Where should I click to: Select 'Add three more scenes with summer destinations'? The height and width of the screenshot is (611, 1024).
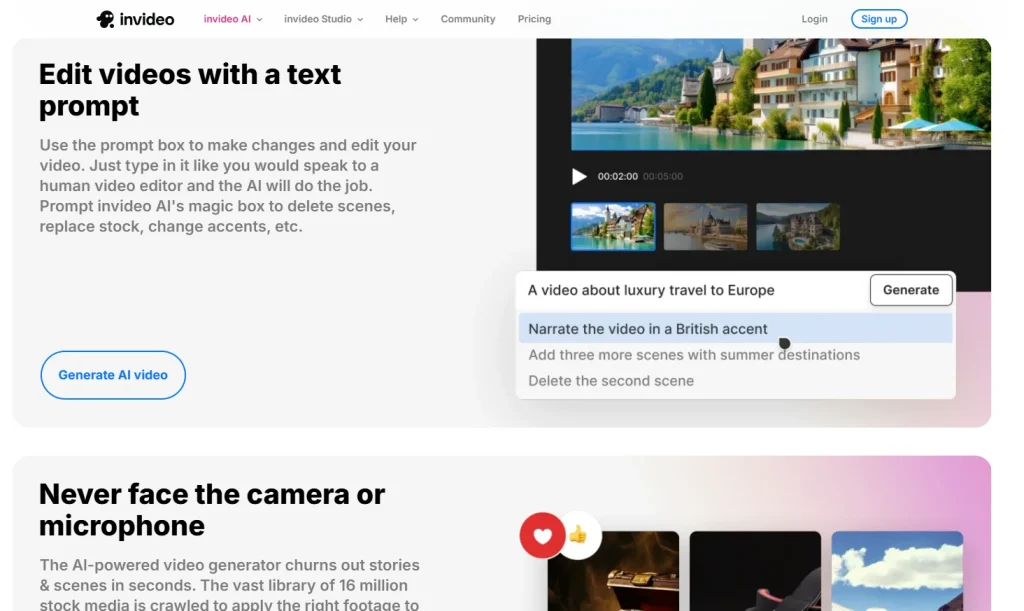[694, 355]
